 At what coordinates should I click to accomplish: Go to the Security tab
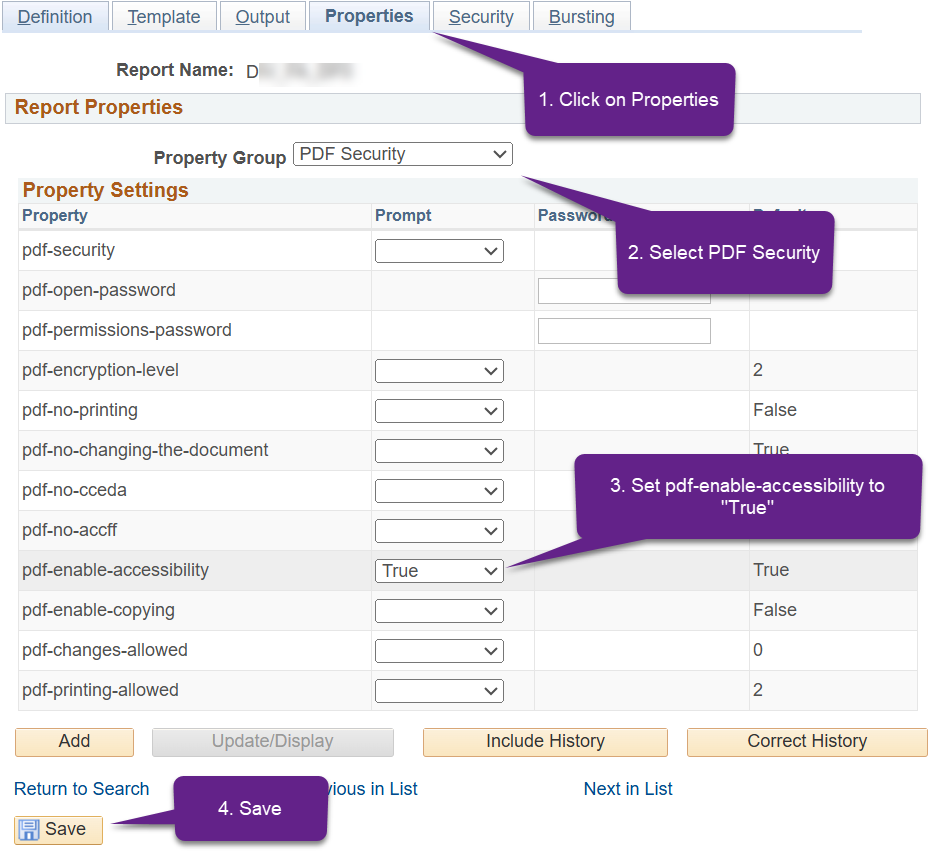[x=481, y=17]
